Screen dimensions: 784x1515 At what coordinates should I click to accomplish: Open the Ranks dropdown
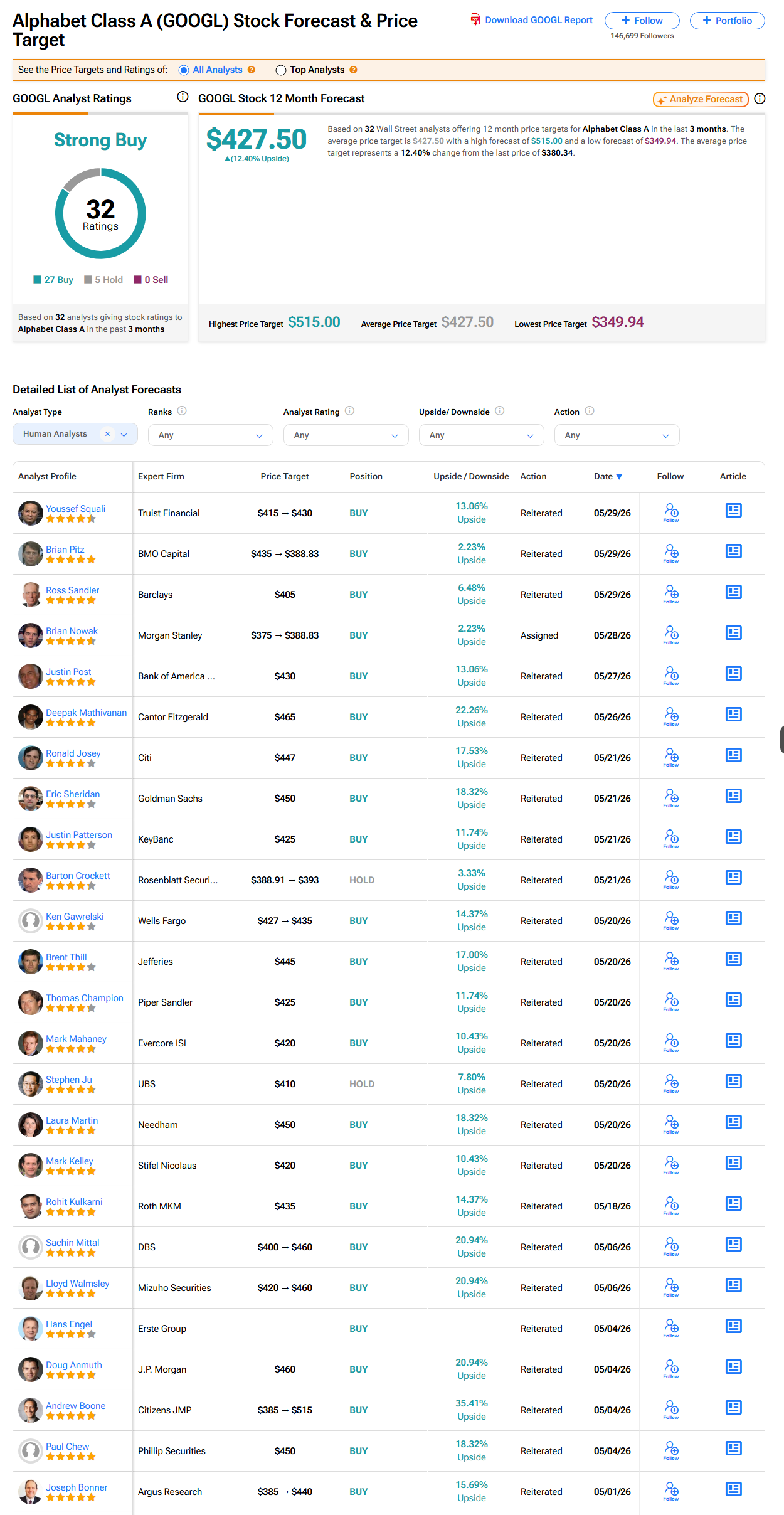coord(211,435)
